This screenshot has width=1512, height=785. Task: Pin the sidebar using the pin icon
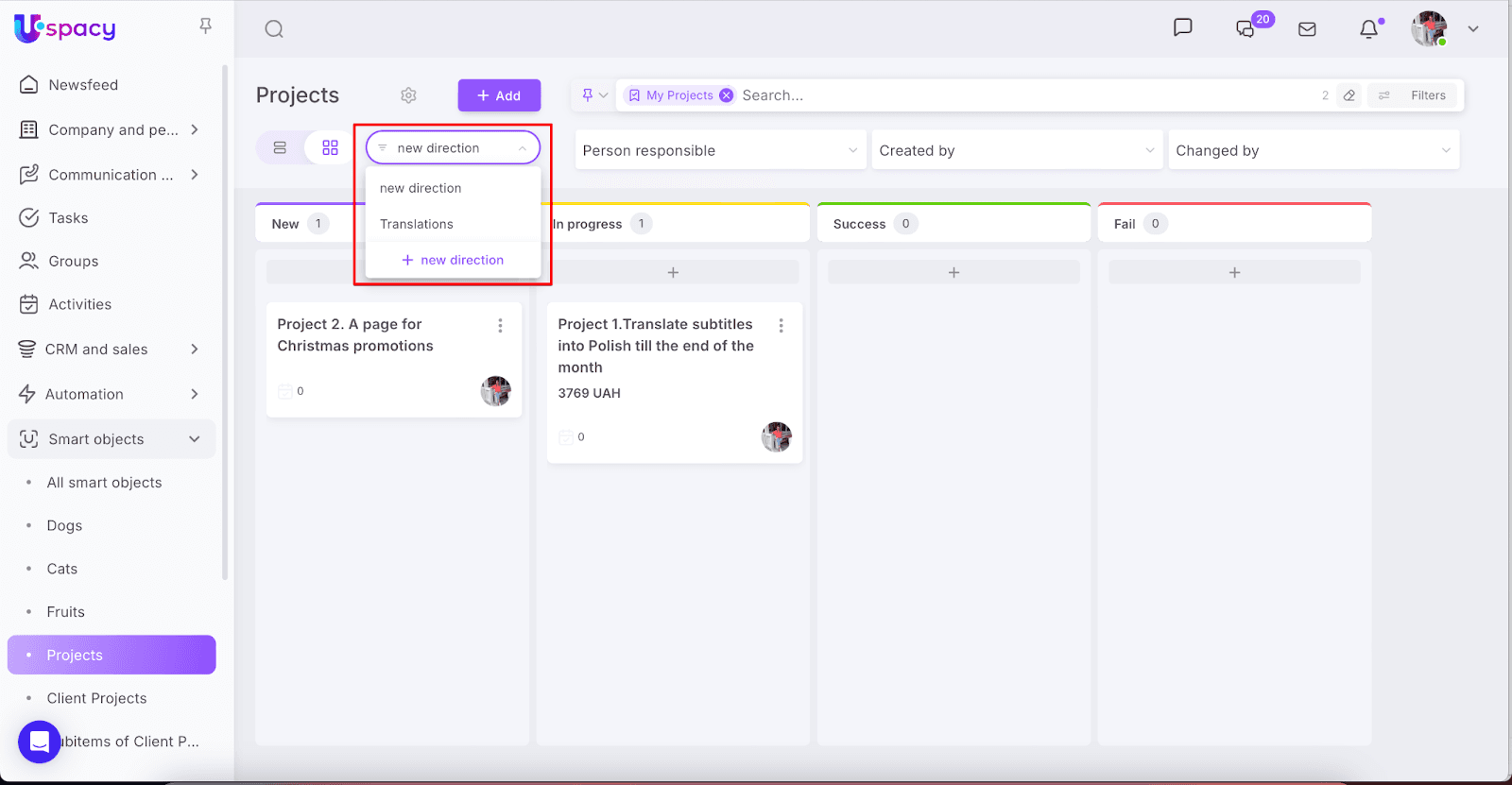pyautogui.click(x=205, y=26)
